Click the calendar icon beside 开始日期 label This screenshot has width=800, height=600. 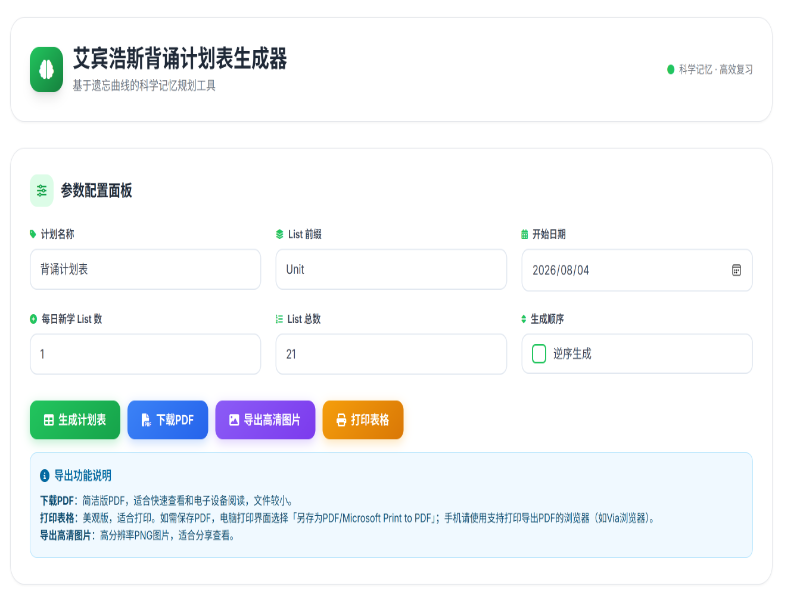tap(524, 234)
